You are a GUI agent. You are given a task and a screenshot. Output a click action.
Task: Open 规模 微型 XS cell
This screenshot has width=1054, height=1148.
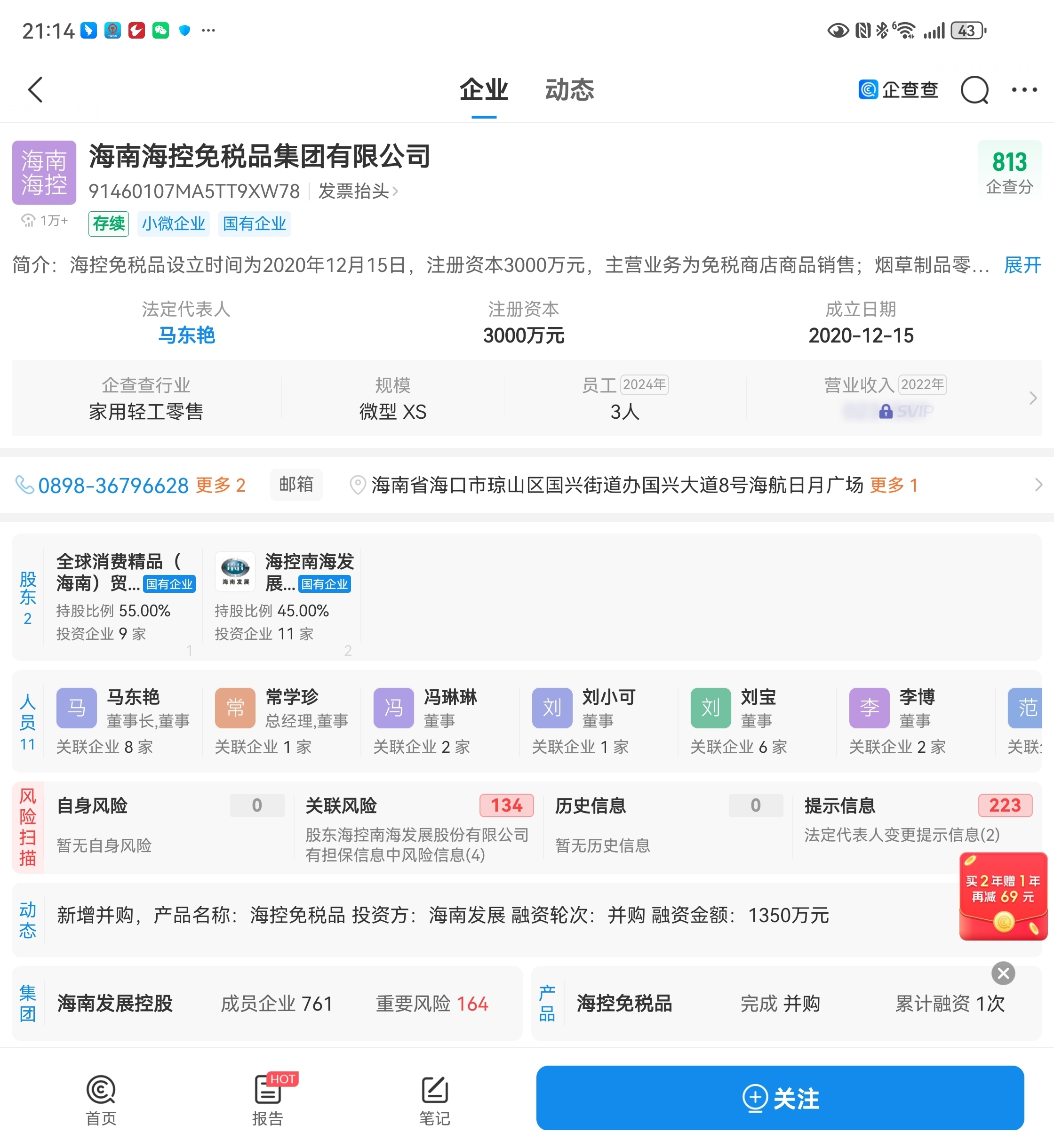pos(393,398)
